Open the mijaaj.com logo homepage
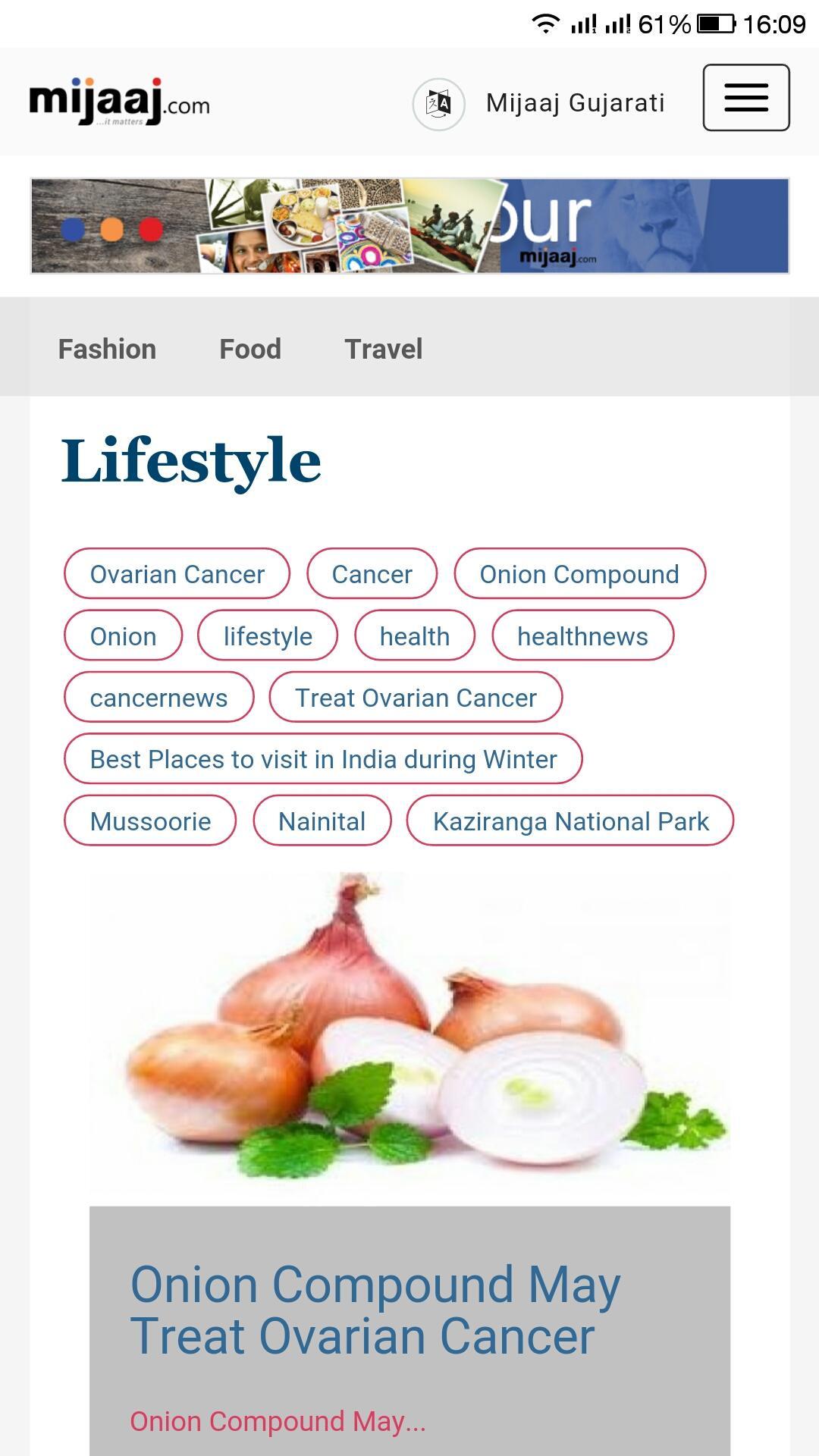The height and width of the screenshot is (1456, 819). point(119,102)
